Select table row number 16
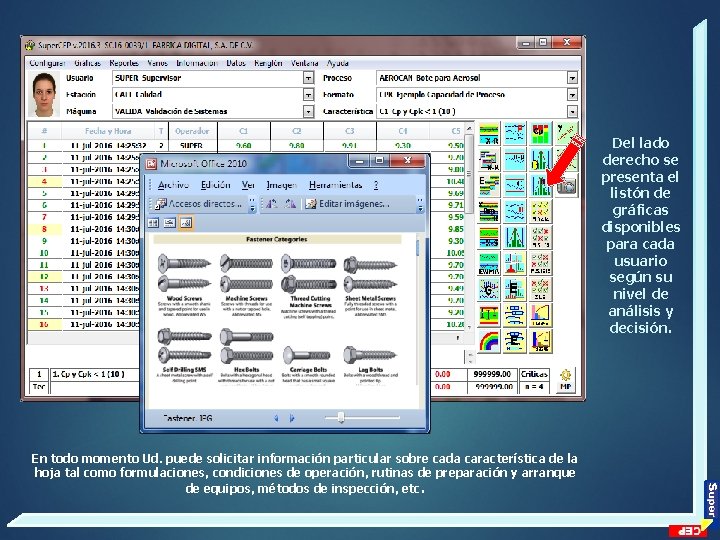 point(45,325)
